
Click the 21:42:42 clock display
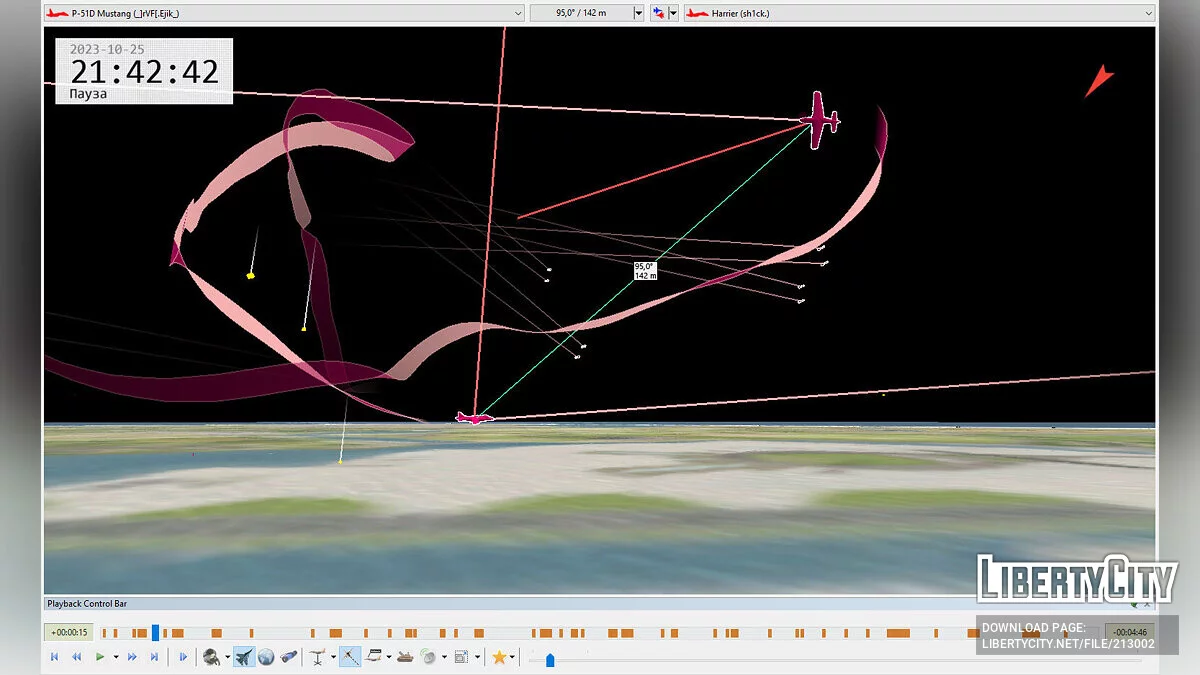click(144, 72)
